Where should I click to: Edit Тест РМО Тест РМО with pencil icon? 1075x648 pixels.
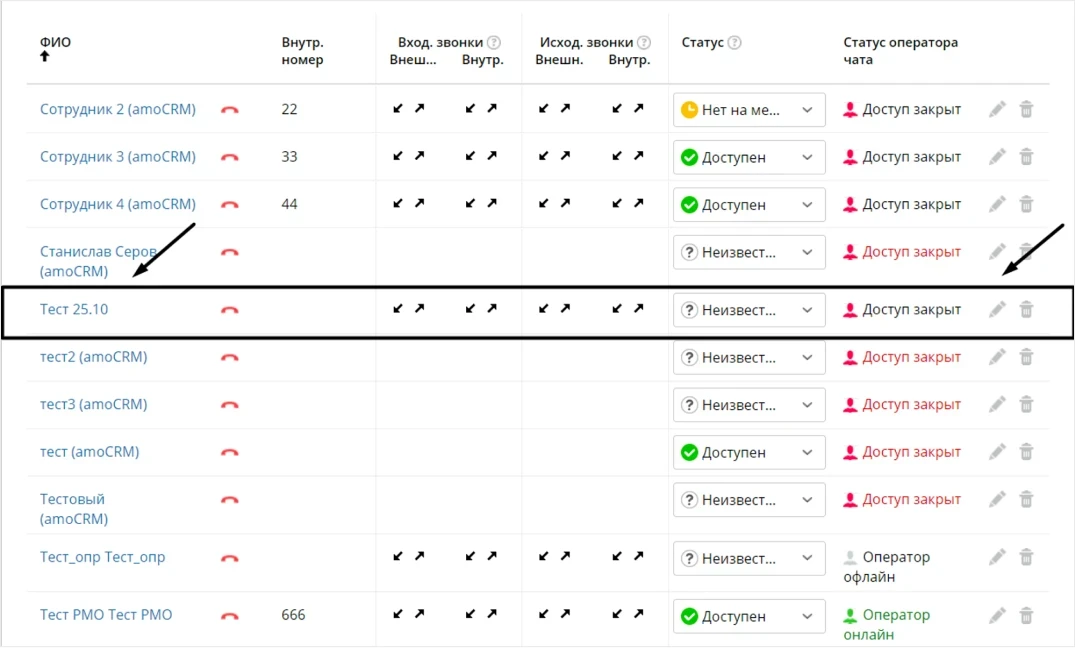click(x=998, y=615)
